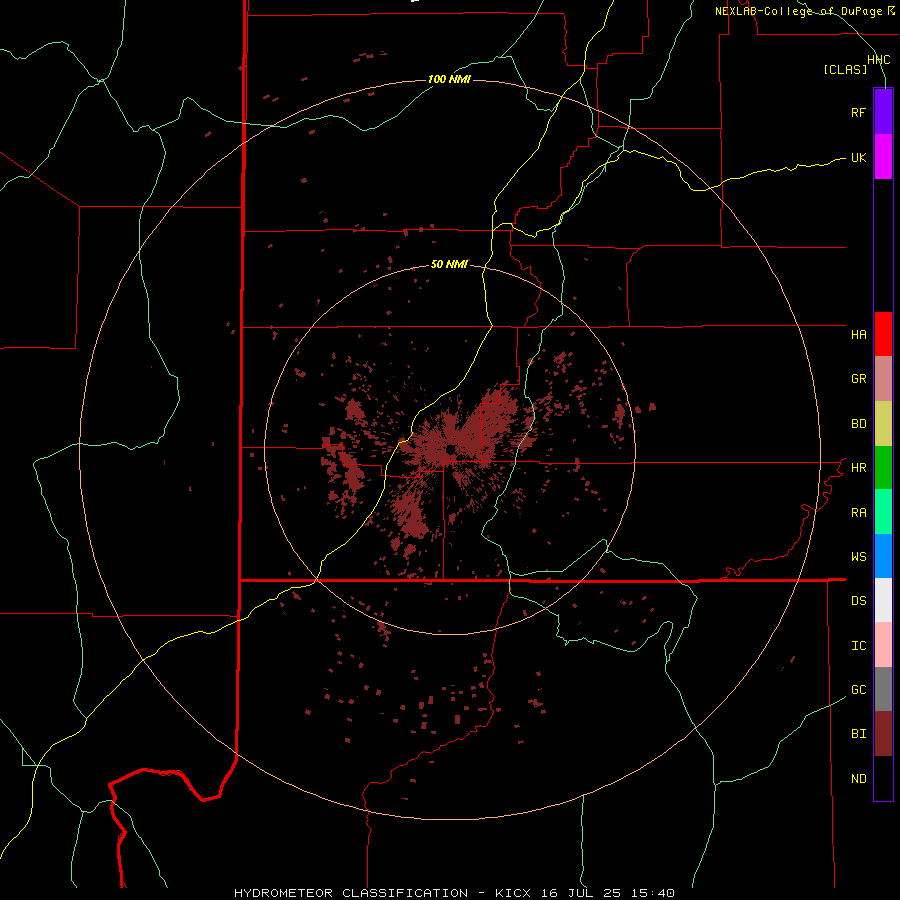This screenshot has width=900, height=900.
Task: Click the '50 NMI' range ring label
Action: tap(449, 264)
